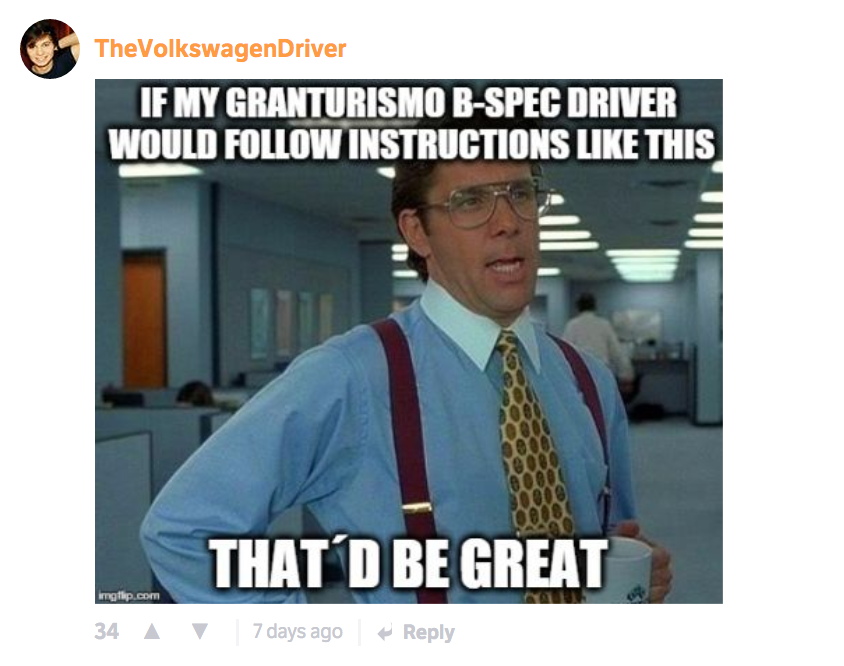
Task: Open the TheVolkswagenDriver username link
Action: 220,48
